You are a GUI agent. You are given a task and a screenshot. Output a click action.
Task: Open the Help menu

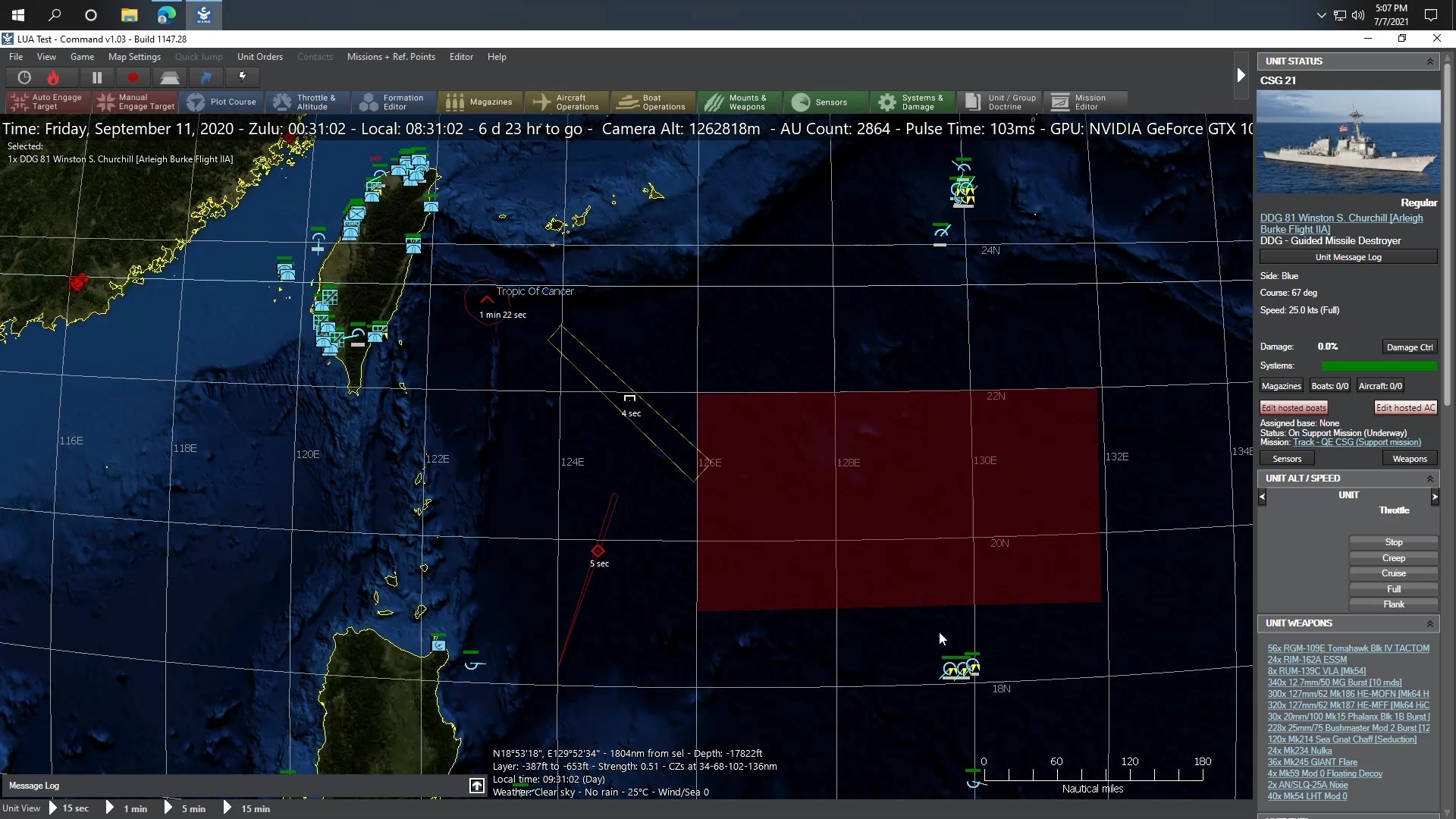click(497, 57)
